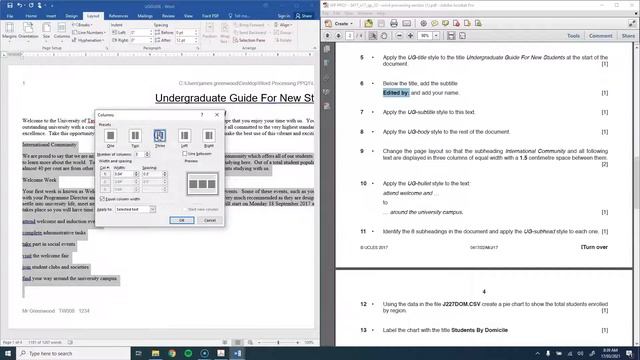The width and height of the screenshot is (640, 360).
Task: Add sticky note comment in Acrobat
Action: [434, 24]
